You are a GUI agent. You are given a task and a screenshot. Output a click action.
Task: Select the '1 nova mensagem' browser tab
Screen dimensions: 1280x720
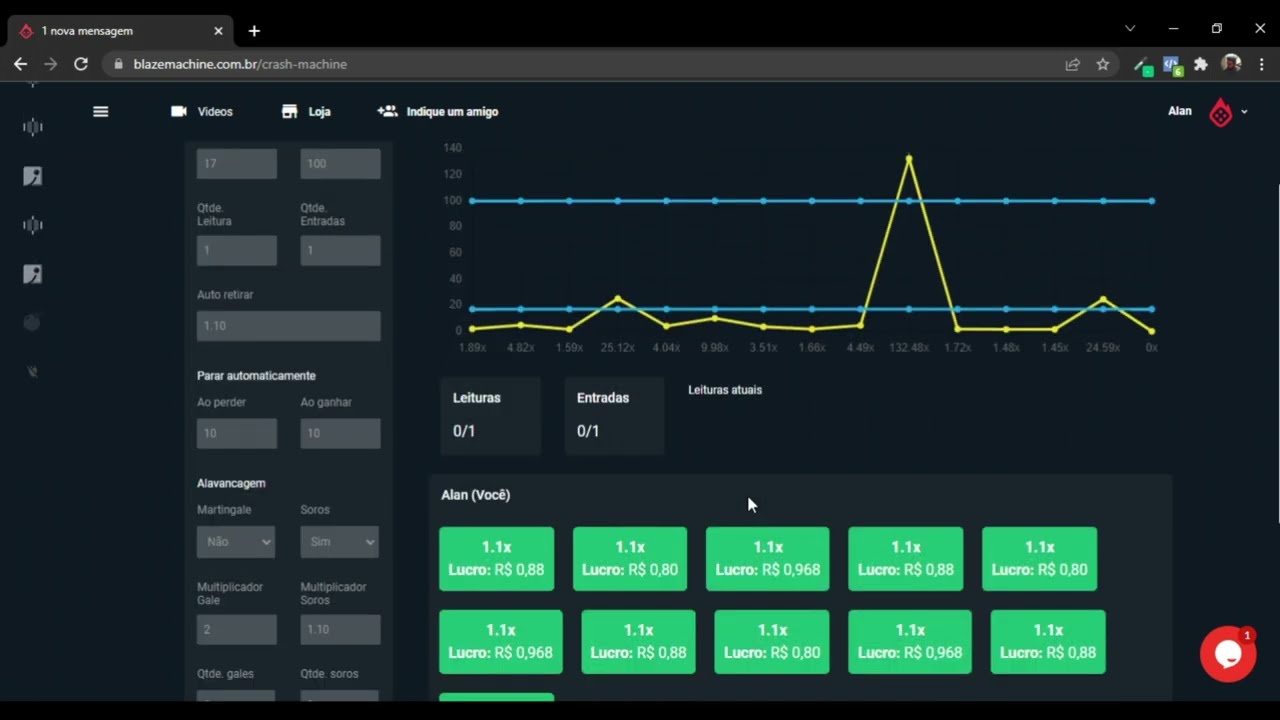tap(120, 31)
